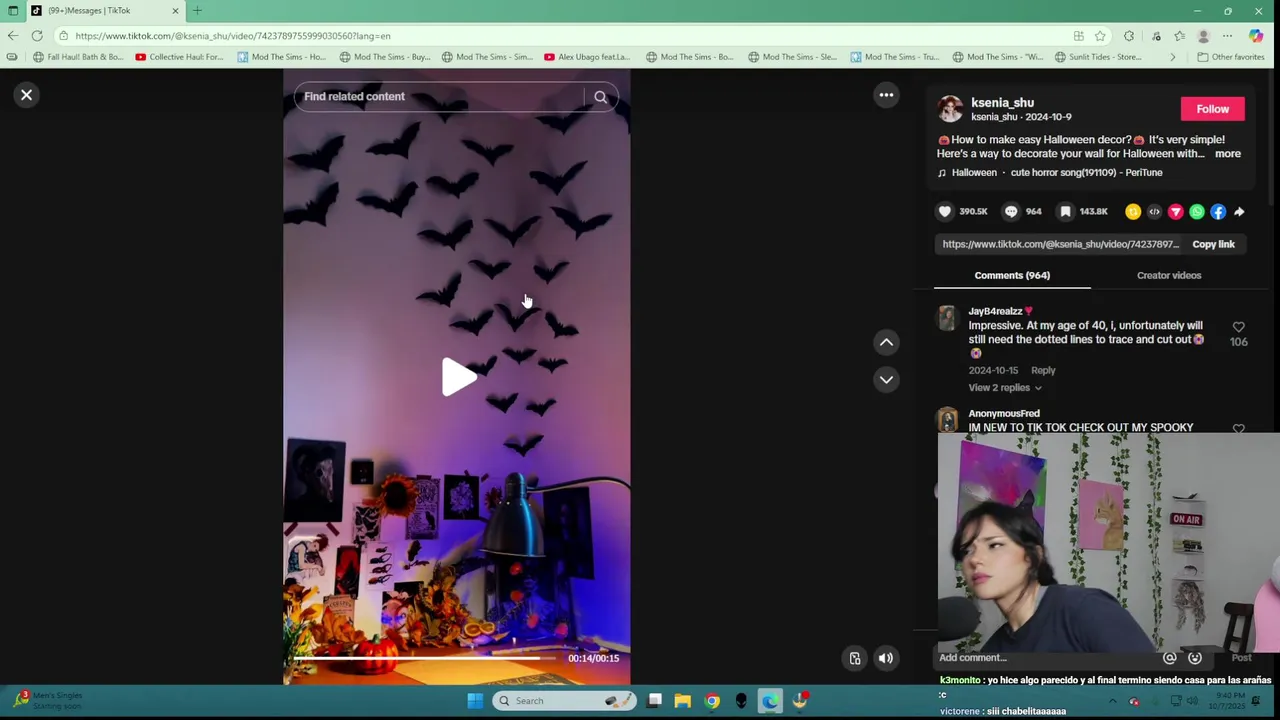
Task: Mute the video with speaker icon
Action: (x=885, y=658)
